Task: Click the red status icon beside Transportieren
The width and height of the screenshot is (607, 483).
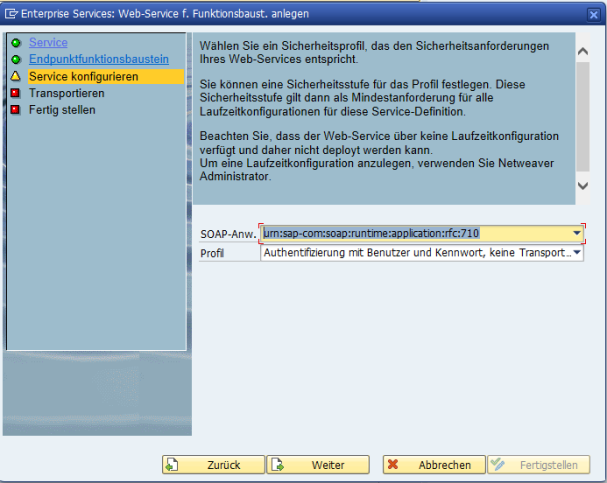Action: (14, 93)
